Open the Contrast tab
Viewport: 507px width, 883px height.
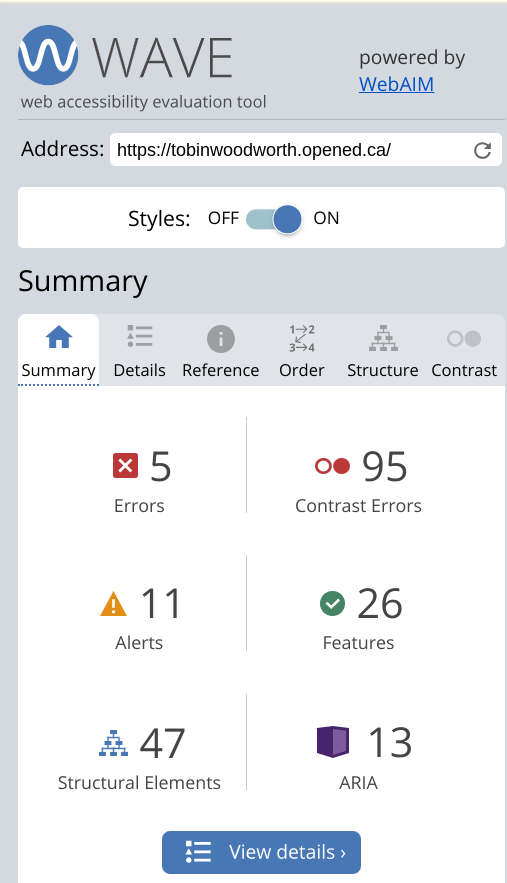click(x=464, y=350)
